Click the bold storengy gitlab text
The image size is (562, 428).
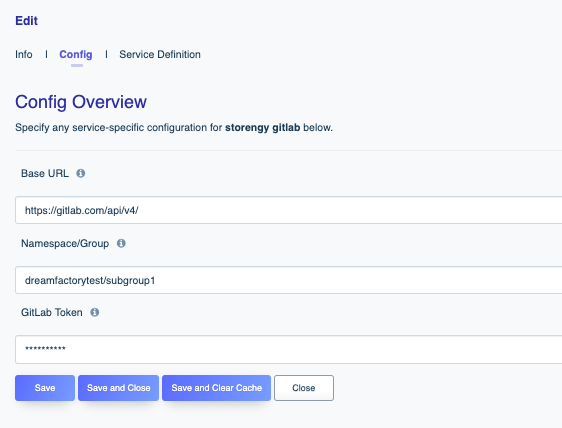(x=262, y=128)
